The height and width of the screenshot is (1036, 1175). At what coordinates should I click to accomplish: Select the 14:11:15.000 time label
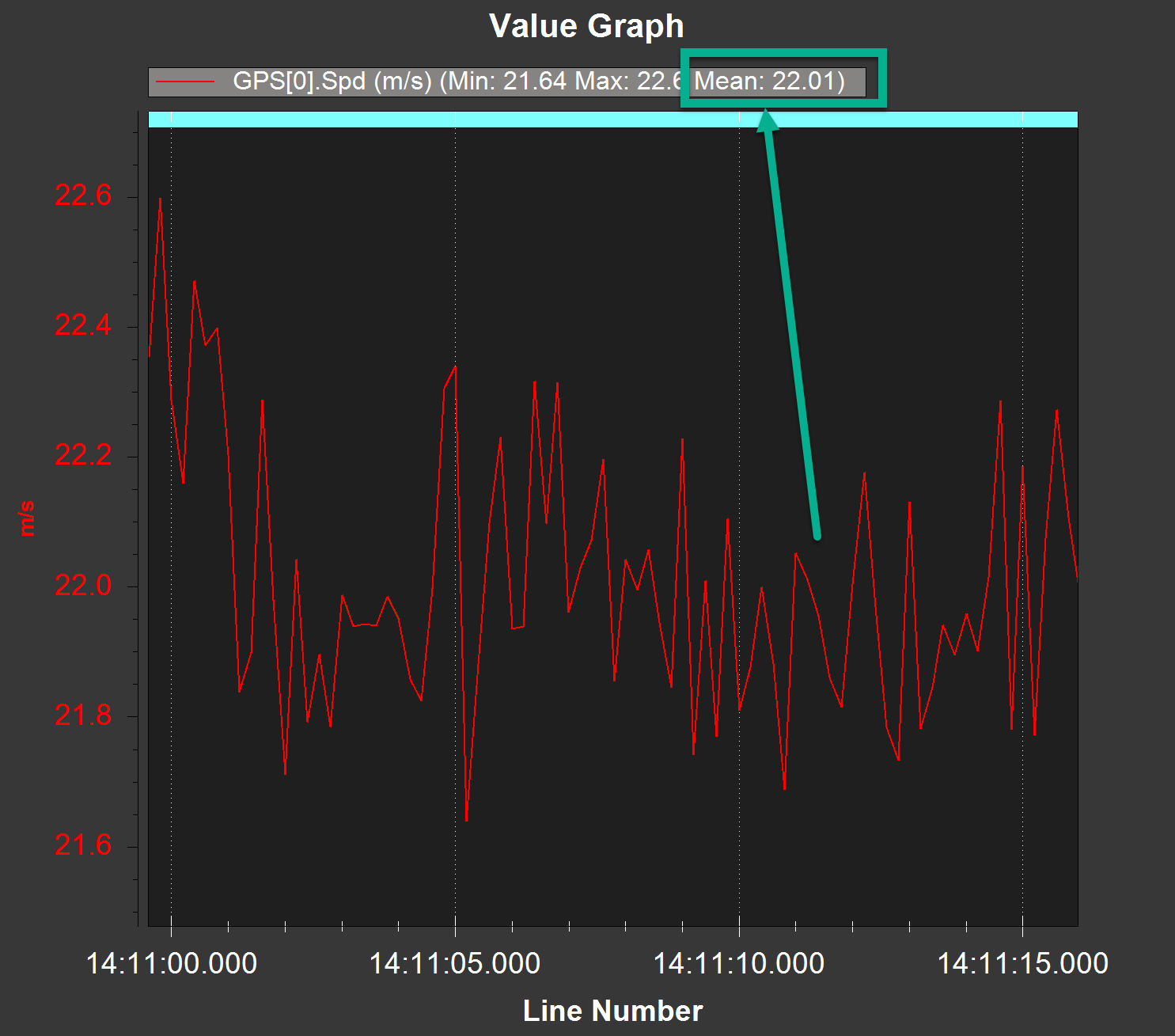(1023, 962)
